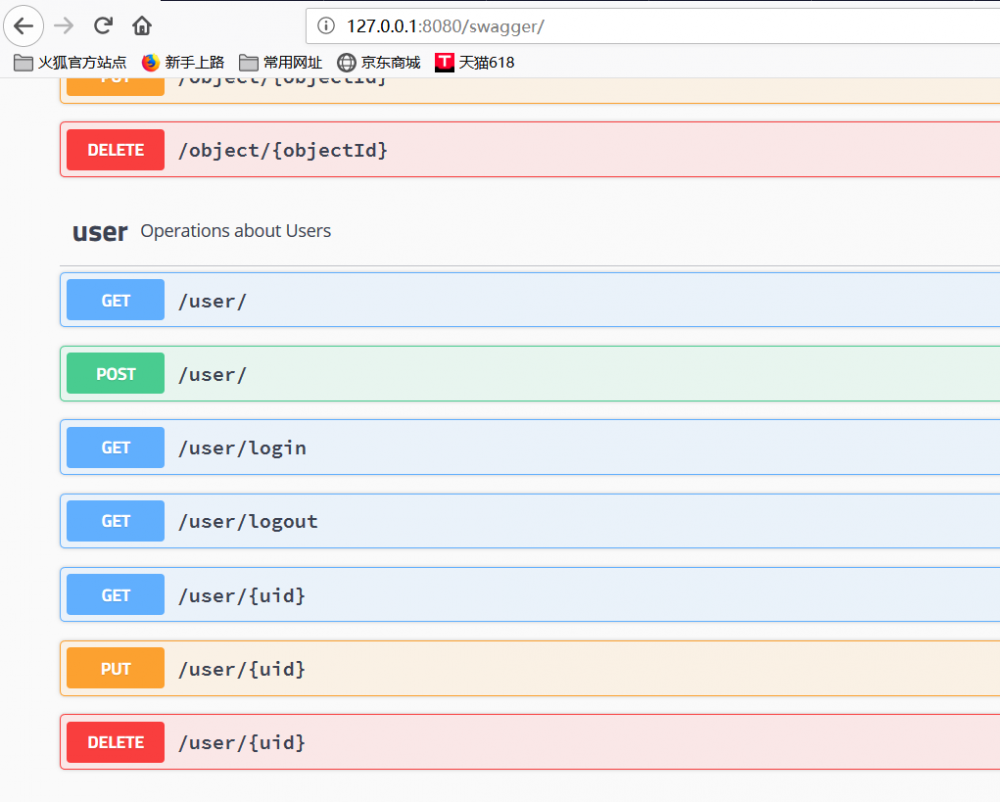The height and width of the screenshot is (802, 1000).
Task: Click the forward navigation arrow
Action: tap(63, 26)
